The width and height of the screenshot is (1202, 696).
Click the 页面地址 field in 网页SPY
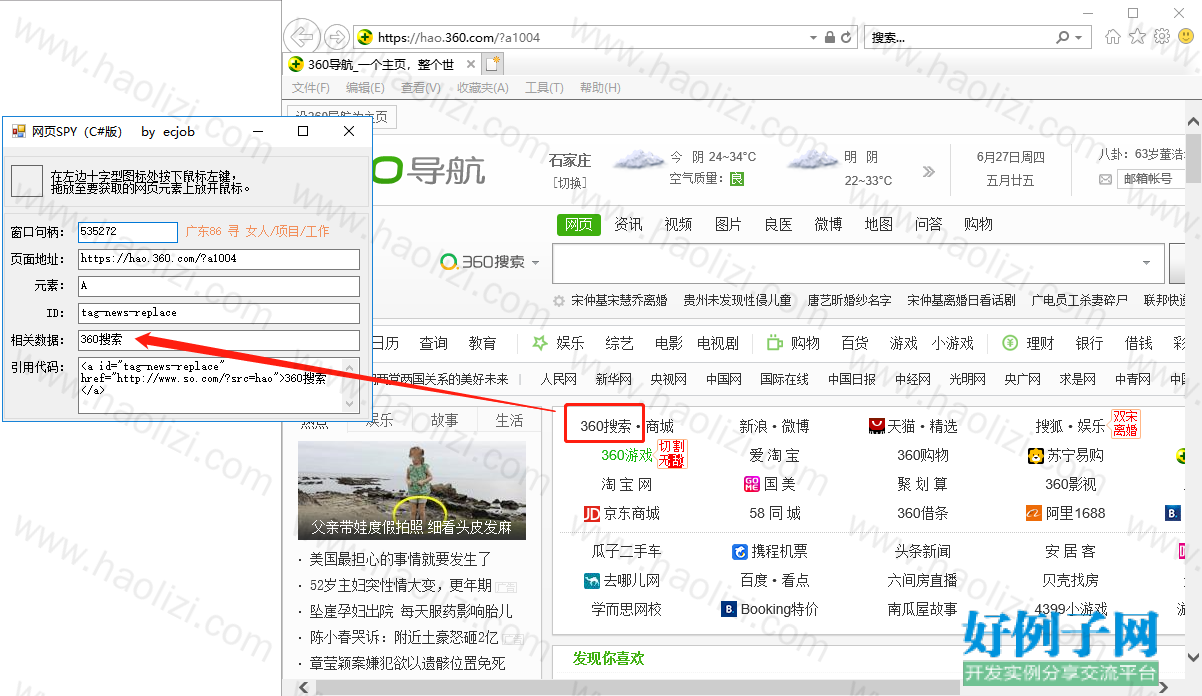pos(218,259)
